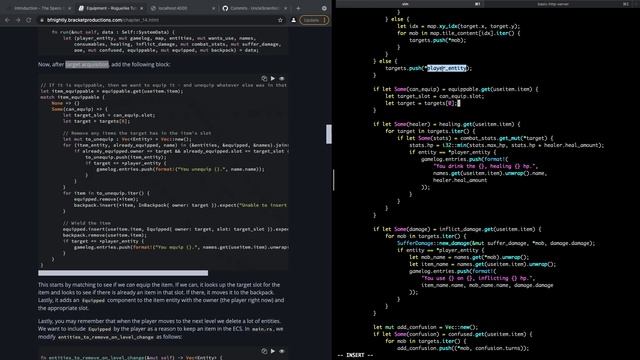This screenshot has width=640, height=360.
Task: Open the browser profile icon
Action: point(293,20)
